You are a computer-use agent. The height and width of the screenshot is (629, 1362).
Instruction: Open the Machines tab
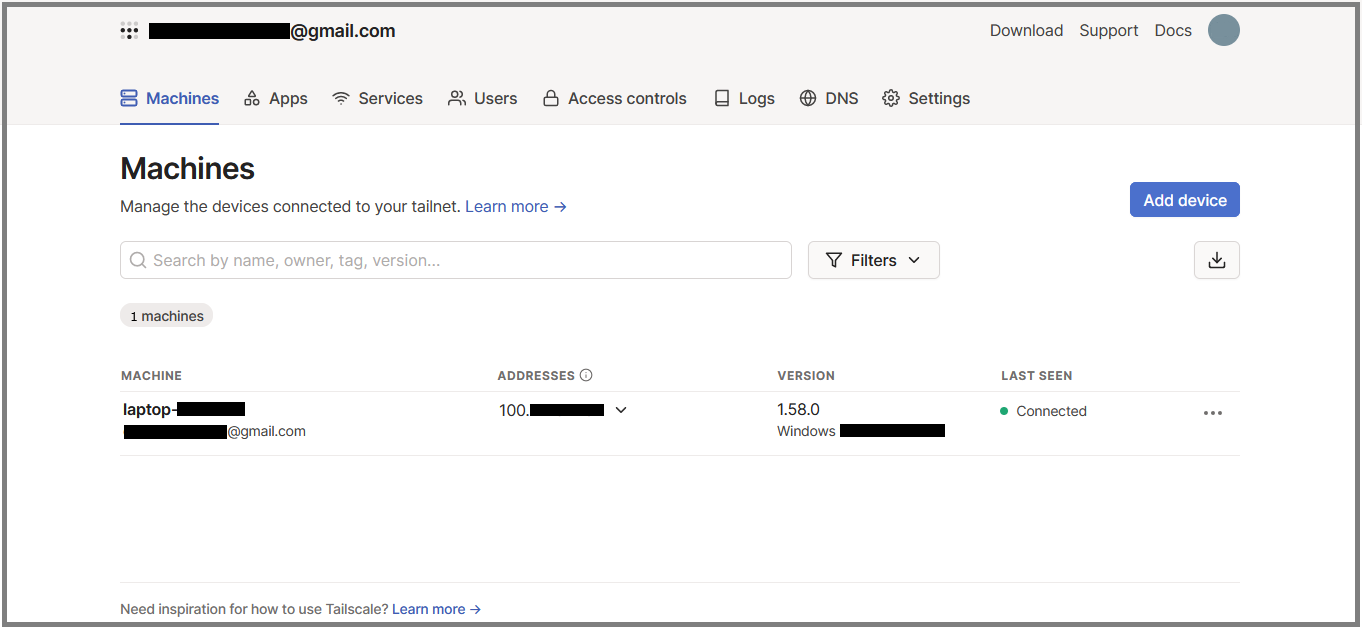point(169,98)
